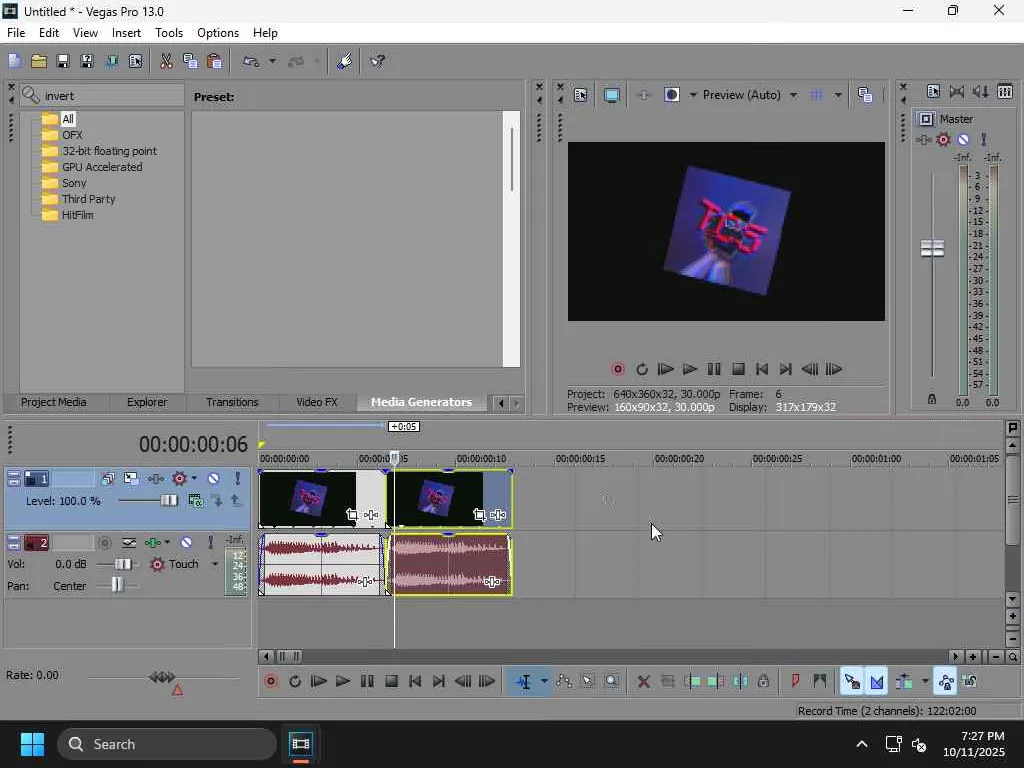This screenshot has width=1024, height=768.
Task: Switch to the Transitions tab
Action: (232, 402)
